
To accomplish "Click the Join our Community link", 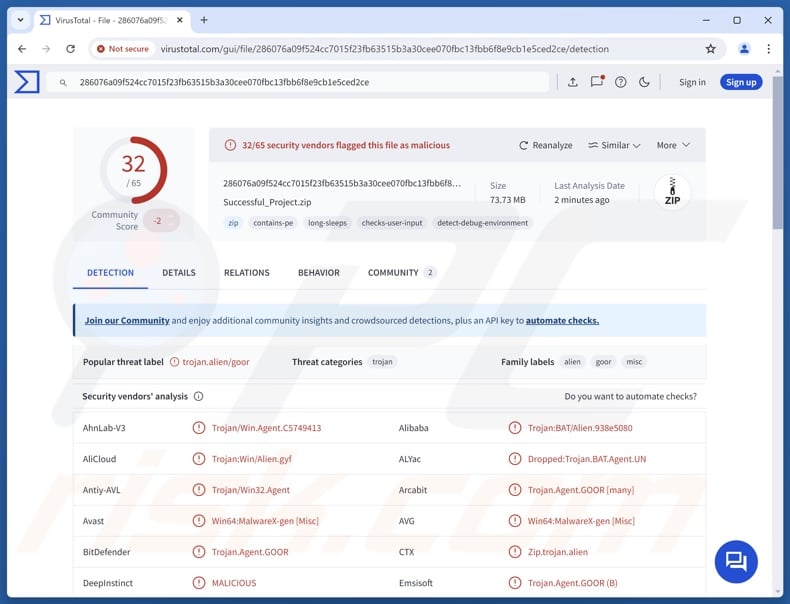I will coord(127,321).
